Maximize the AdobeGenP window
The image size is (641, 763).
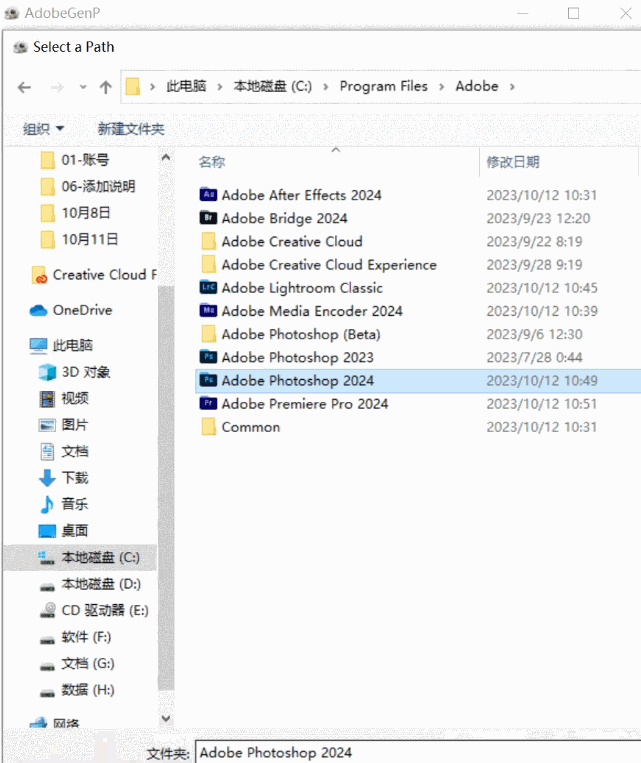(x=573, y=13)
